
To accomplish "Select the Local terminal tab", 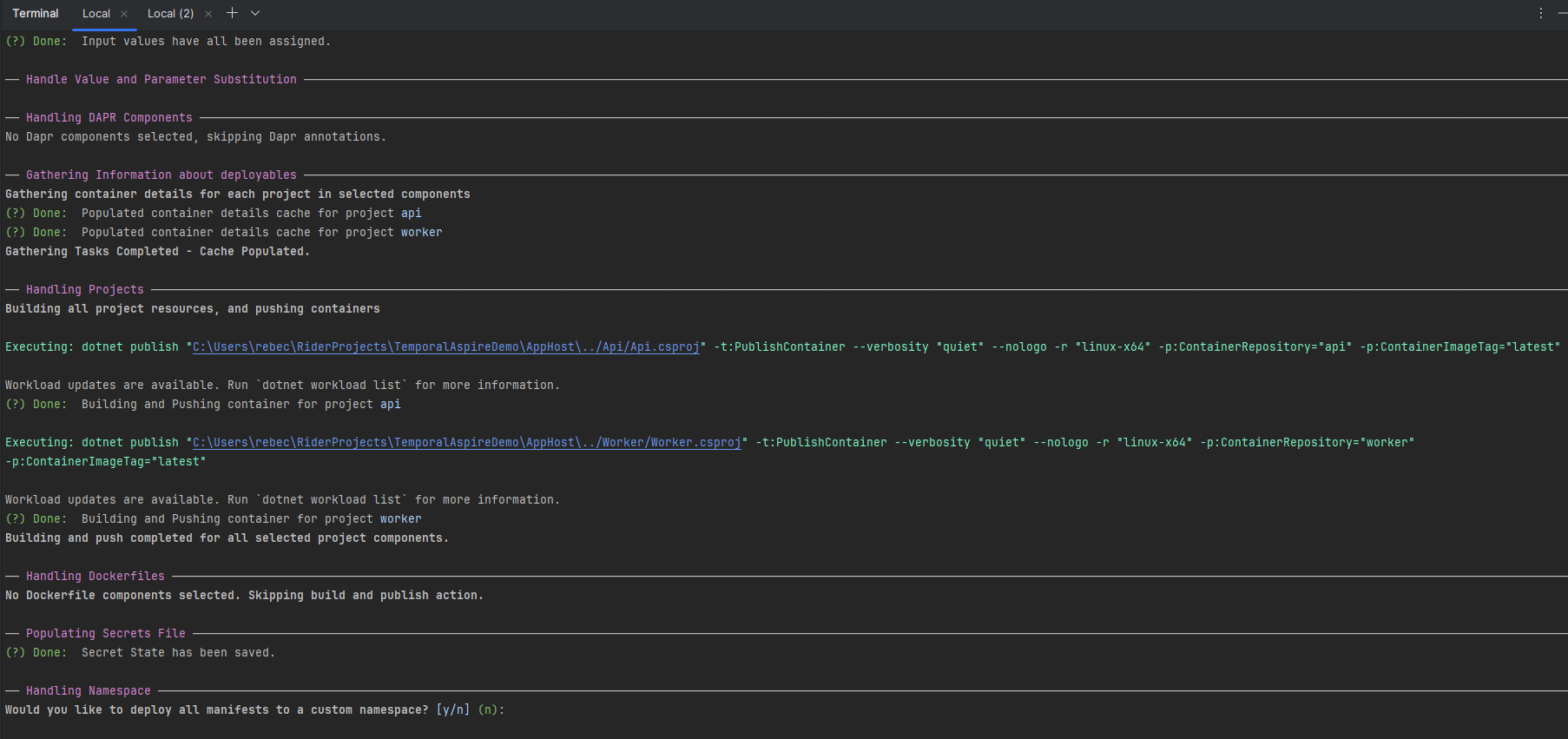I will pyautogui.click(x=96, y=14).
